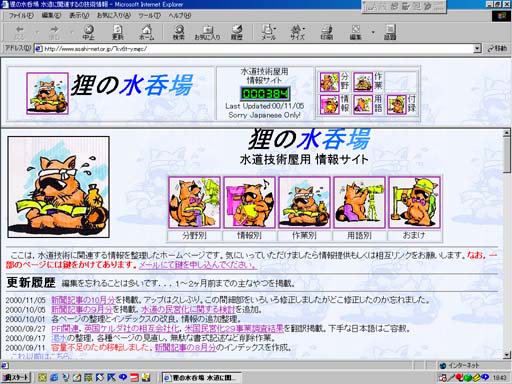
Task: Open the ツール(T) menu
Action: (149, 15)
